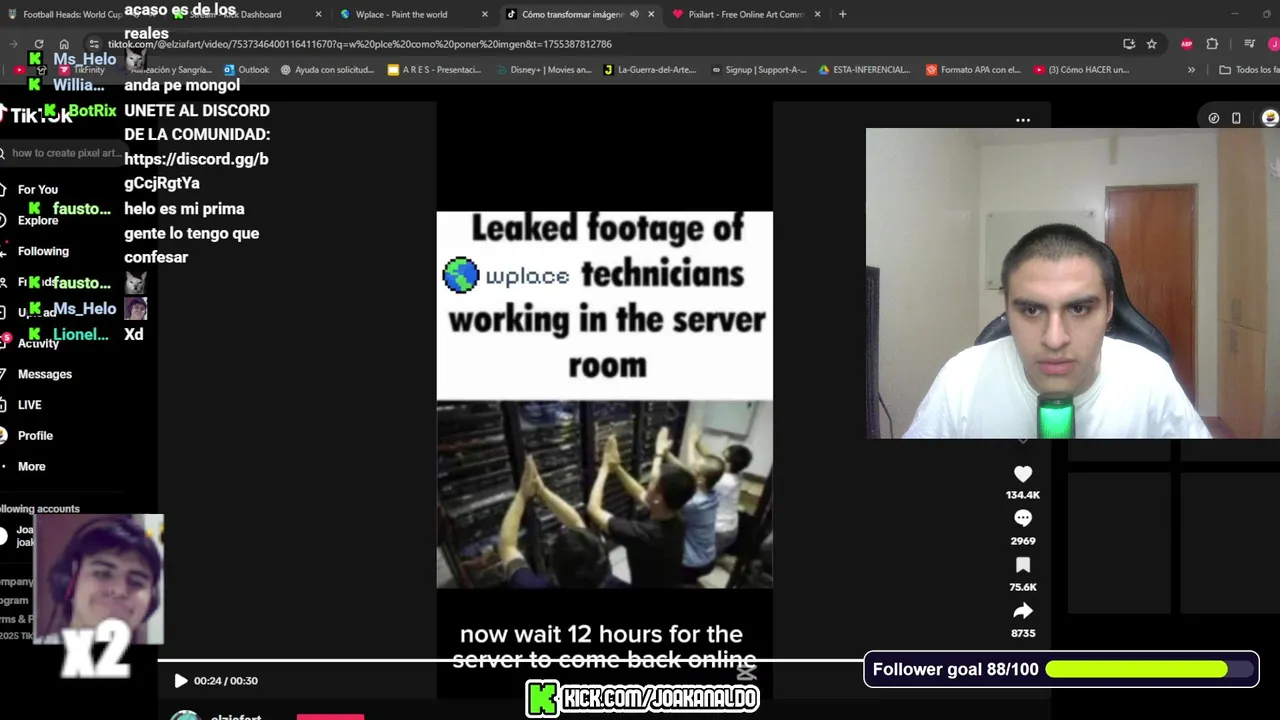Open the TikTok Following page
The image size is (1280, 720).
(43, 251)
